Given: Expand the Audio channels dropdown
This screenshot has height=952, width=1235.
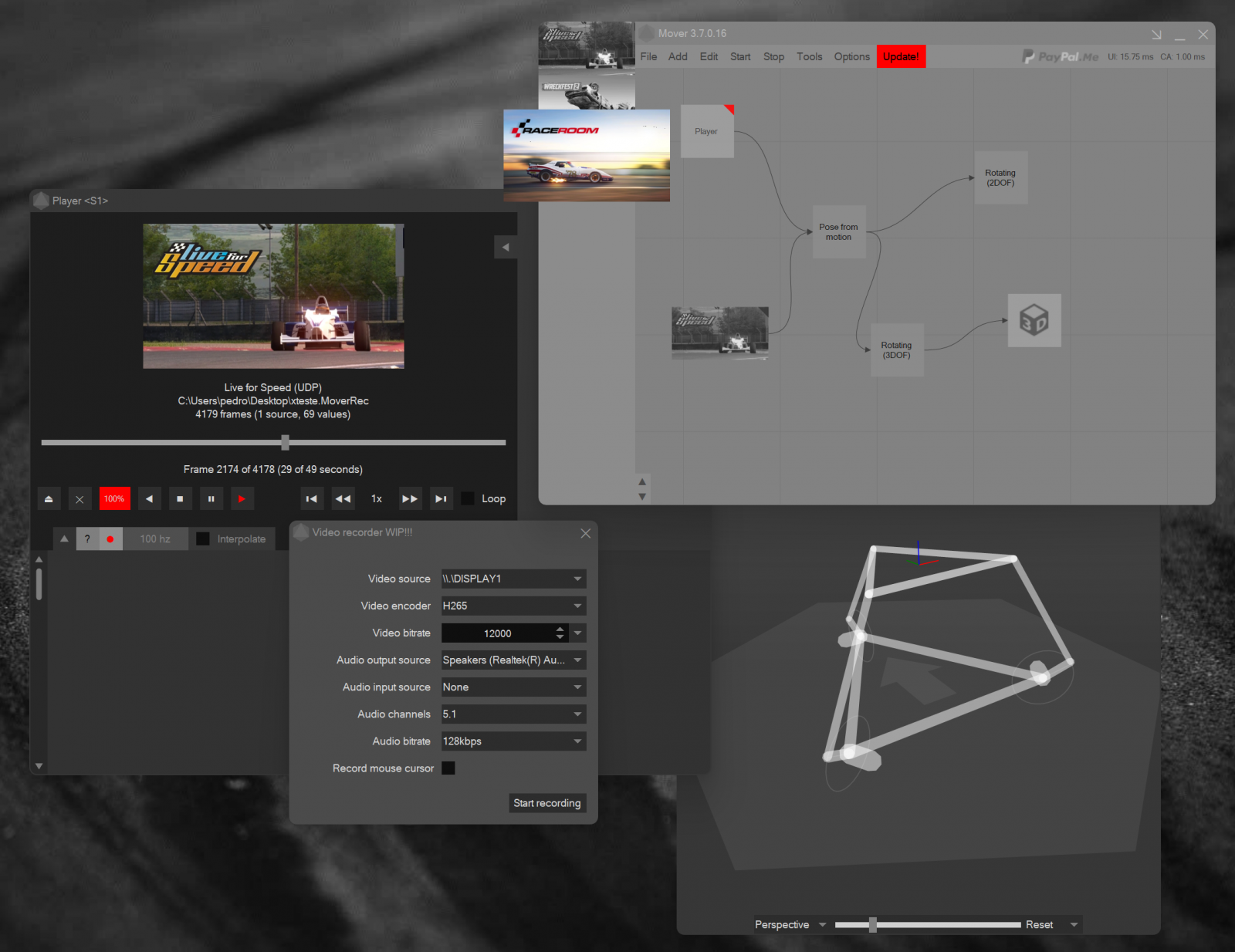Looking at the screenshot, I should point(513,714).
